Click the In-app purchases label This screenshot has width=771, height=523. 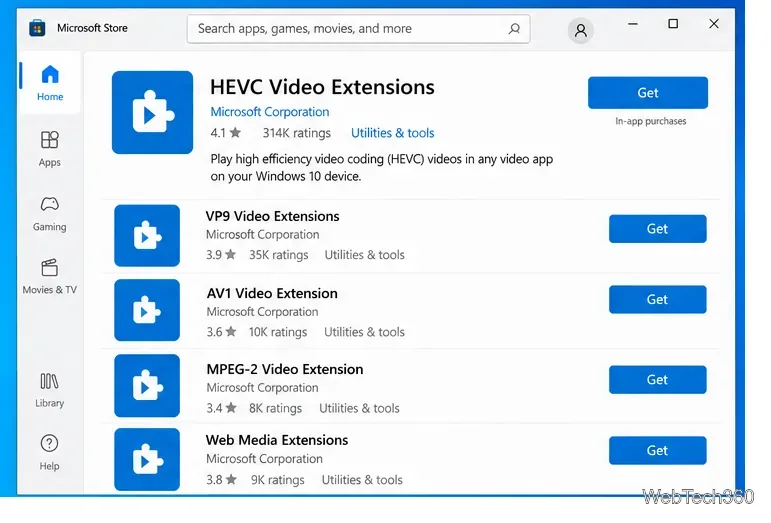pos(651,121)
